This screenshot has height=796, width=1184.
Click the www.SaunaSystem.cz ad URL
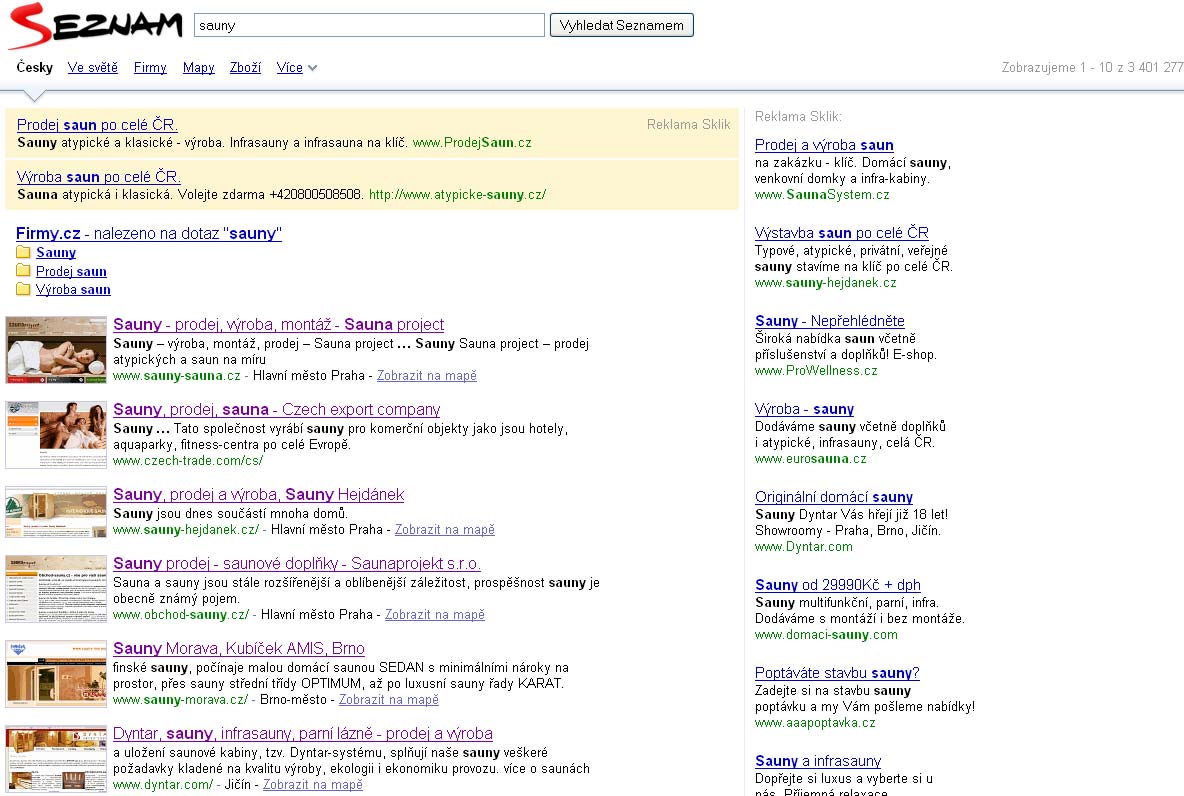[x=822, y=195]
